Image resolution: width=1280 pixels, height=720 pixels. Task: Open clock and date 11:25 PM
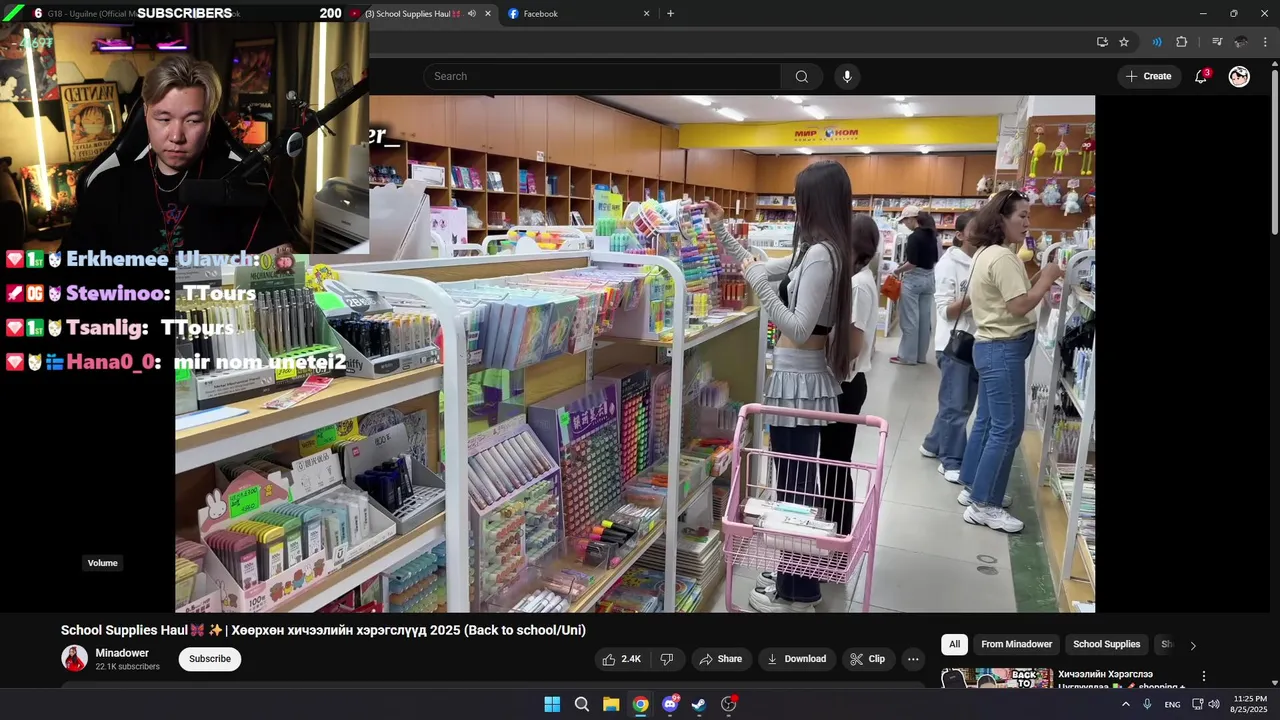(x=1249, y=704)
